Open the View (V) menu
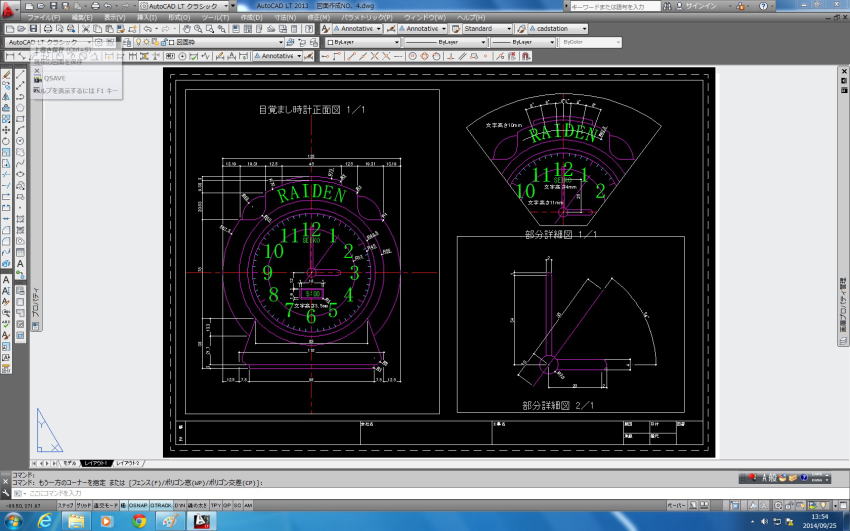The image size is (850, 531). coord(114,17)
